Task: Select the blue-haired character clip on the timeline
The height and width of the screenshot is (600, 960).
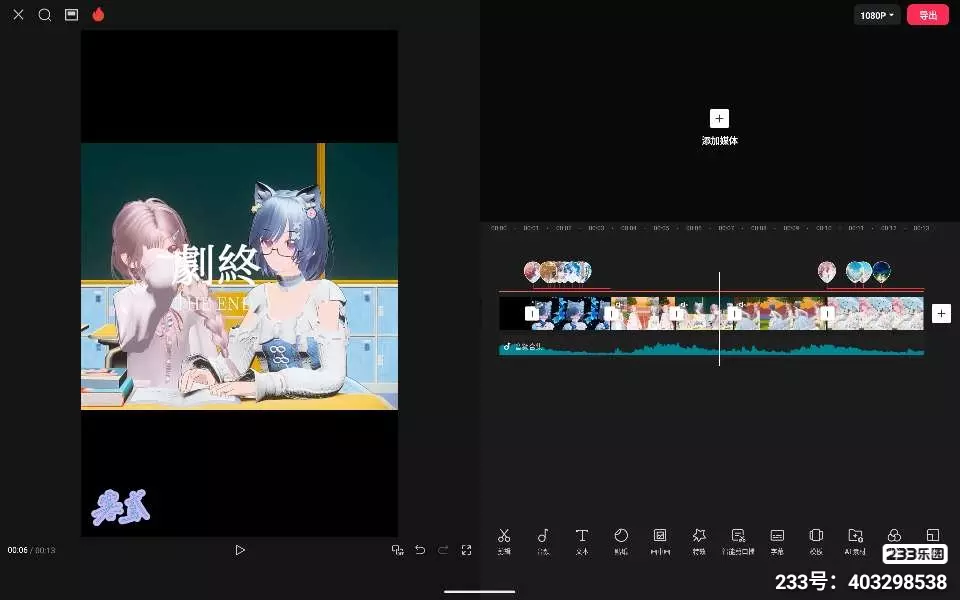Action: tap(571, 313)
